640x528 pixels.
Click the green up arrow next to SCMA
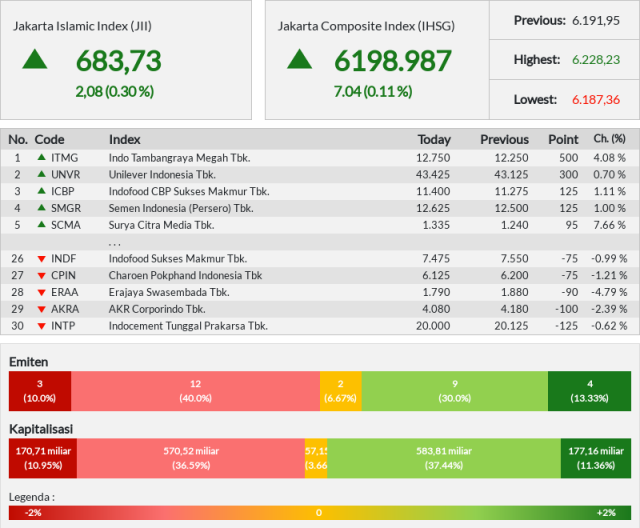(x=41, y=224)
